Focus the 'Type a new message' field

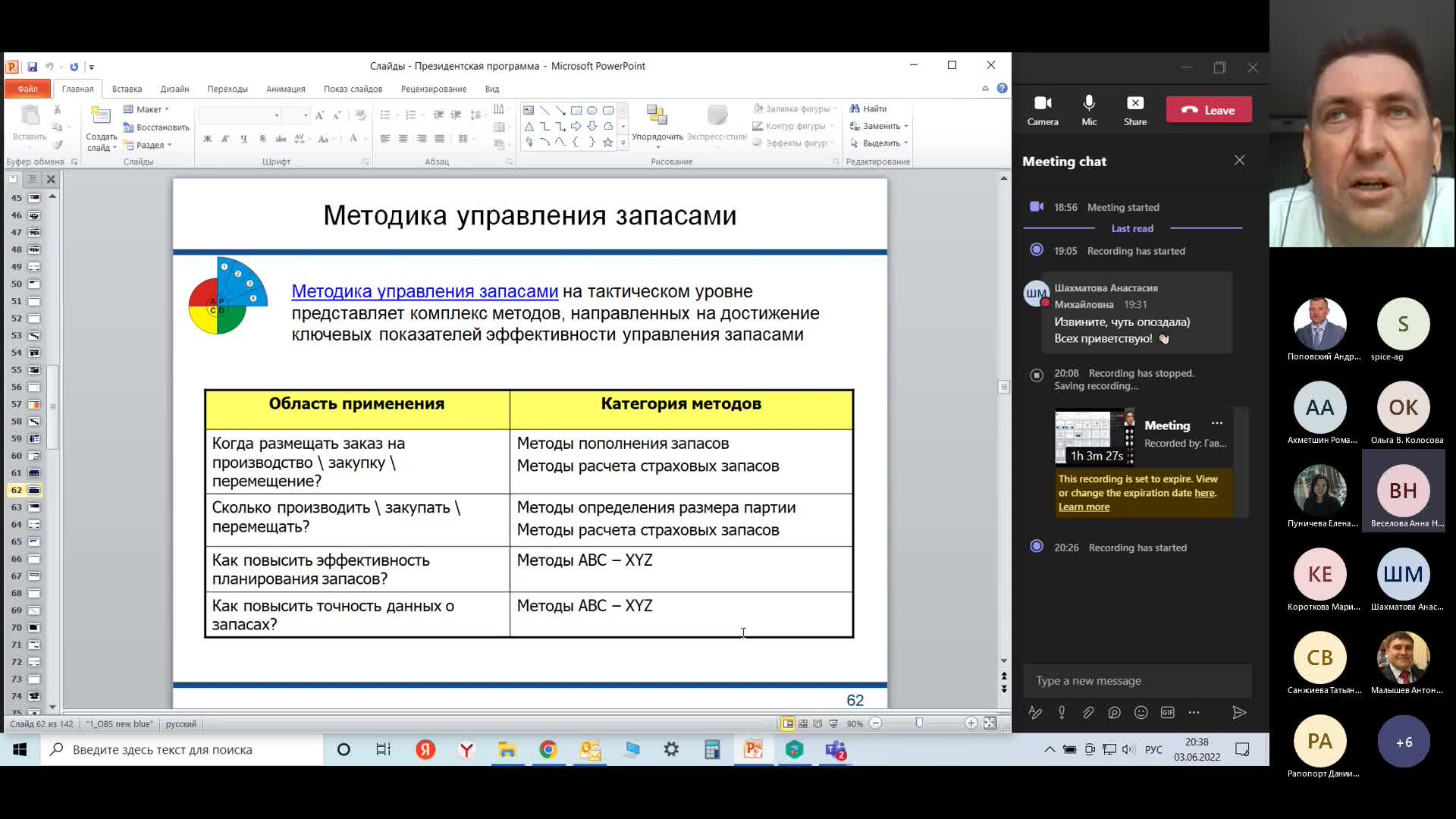pos(1137,681)
